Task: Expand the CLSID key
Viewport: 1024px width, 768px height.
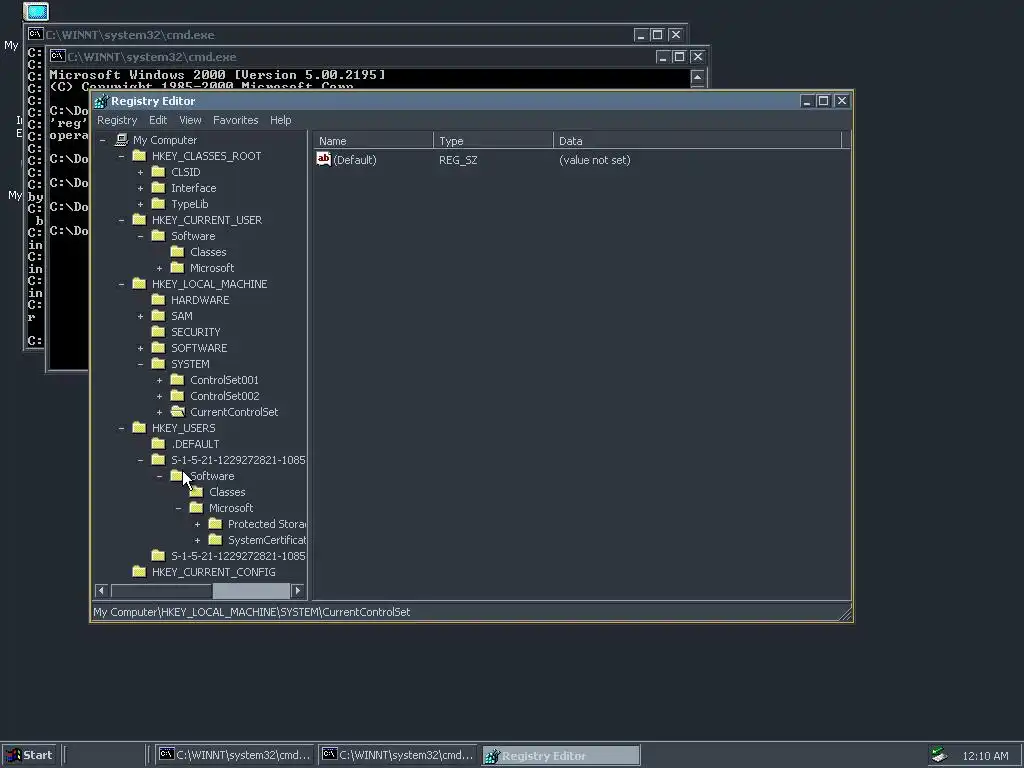Action: click(x=140, y=172)
